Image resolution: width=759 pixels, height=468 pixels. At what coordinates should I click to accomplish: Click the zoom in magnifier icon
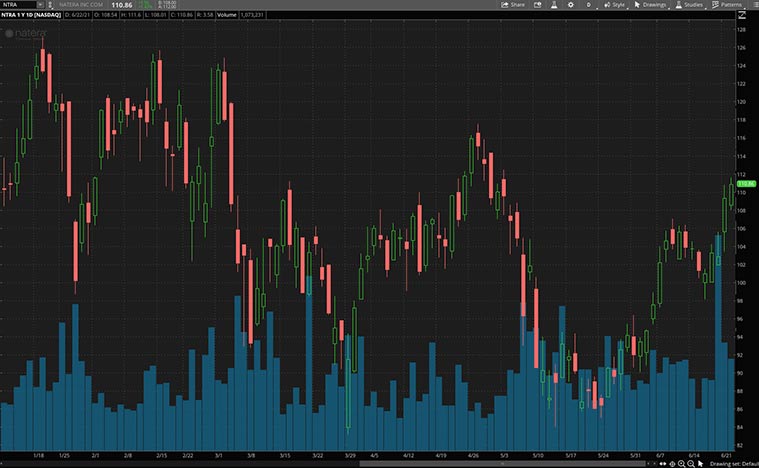click(x=681, y=462)
